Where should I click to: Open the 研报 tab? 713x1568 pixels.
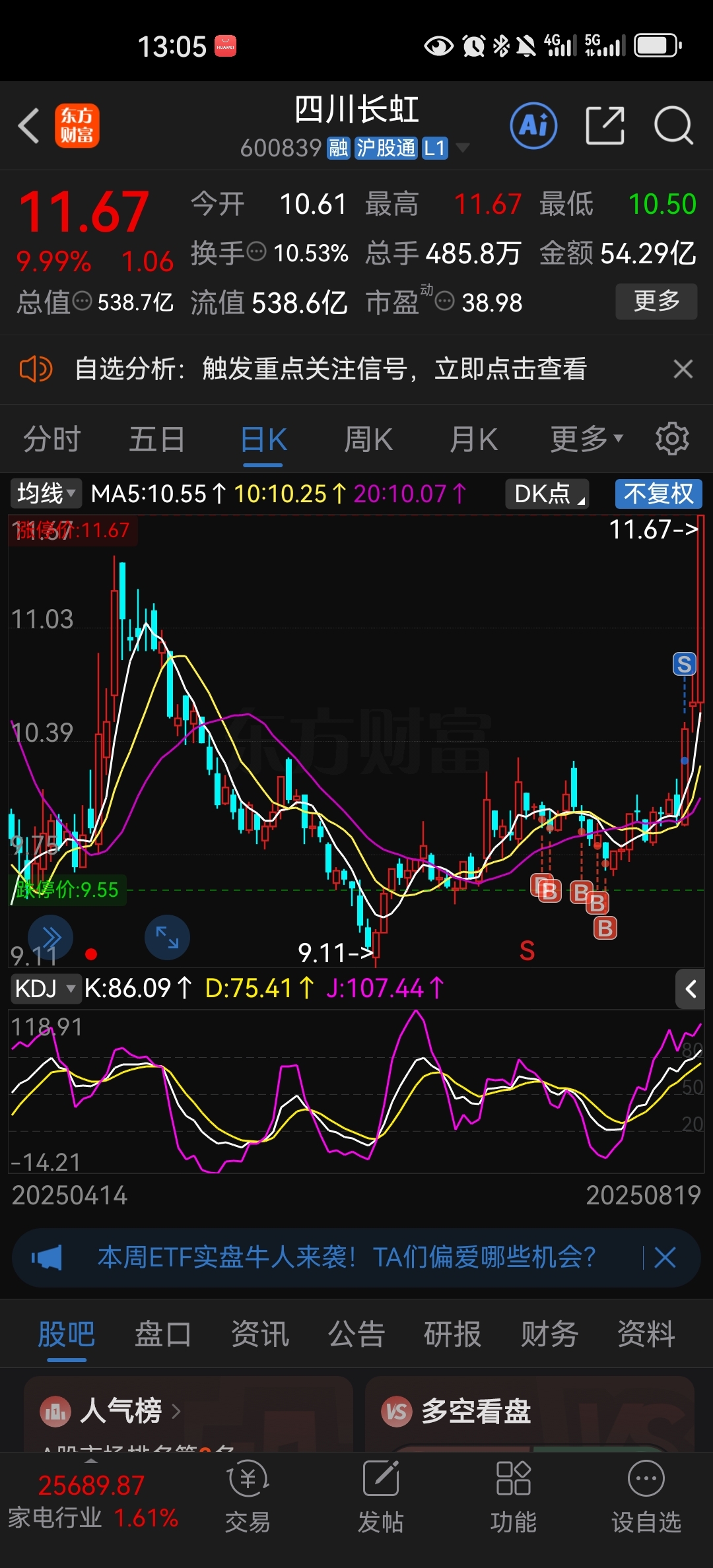point(453,1334)
